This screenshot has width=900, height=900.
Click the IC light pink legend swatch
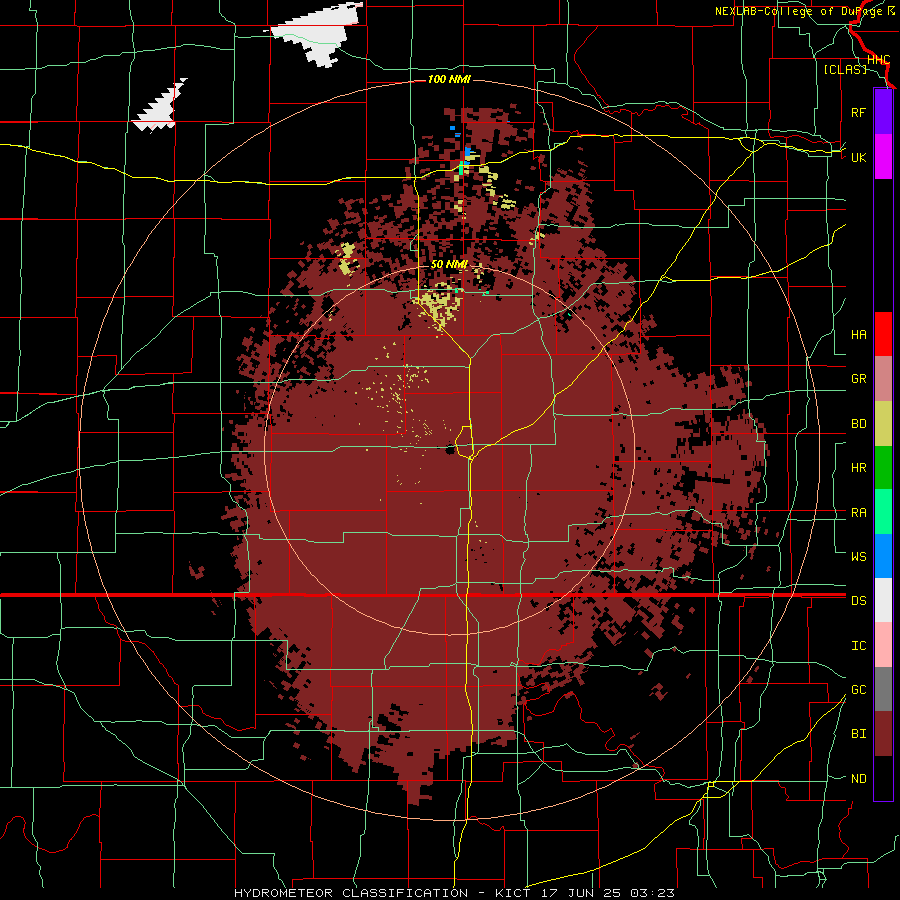883,645
